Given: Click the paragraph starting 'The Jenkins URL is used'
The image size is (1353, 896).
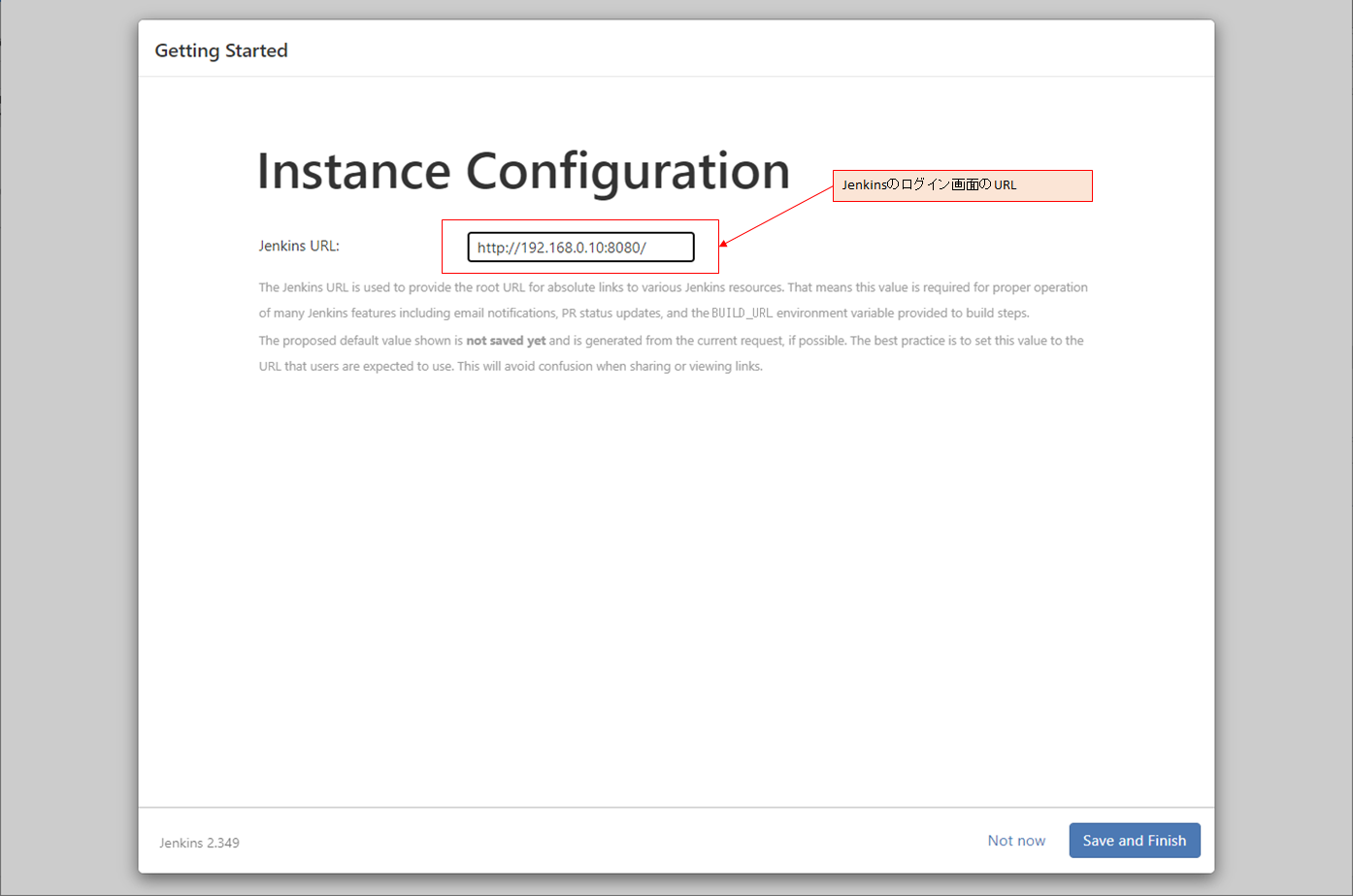Looking at the screenshot, I should click(x=673, y=300).
